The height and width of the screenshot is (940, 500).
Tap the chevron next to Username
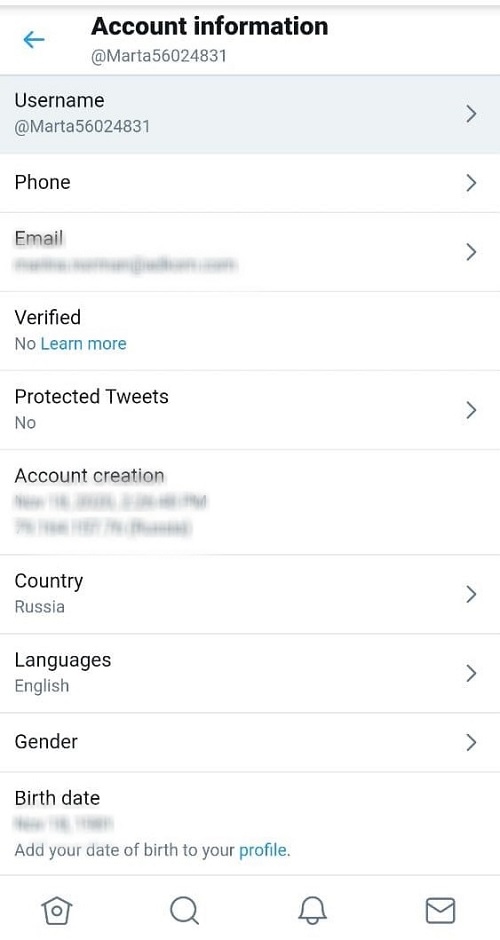(x=471, y=114)
